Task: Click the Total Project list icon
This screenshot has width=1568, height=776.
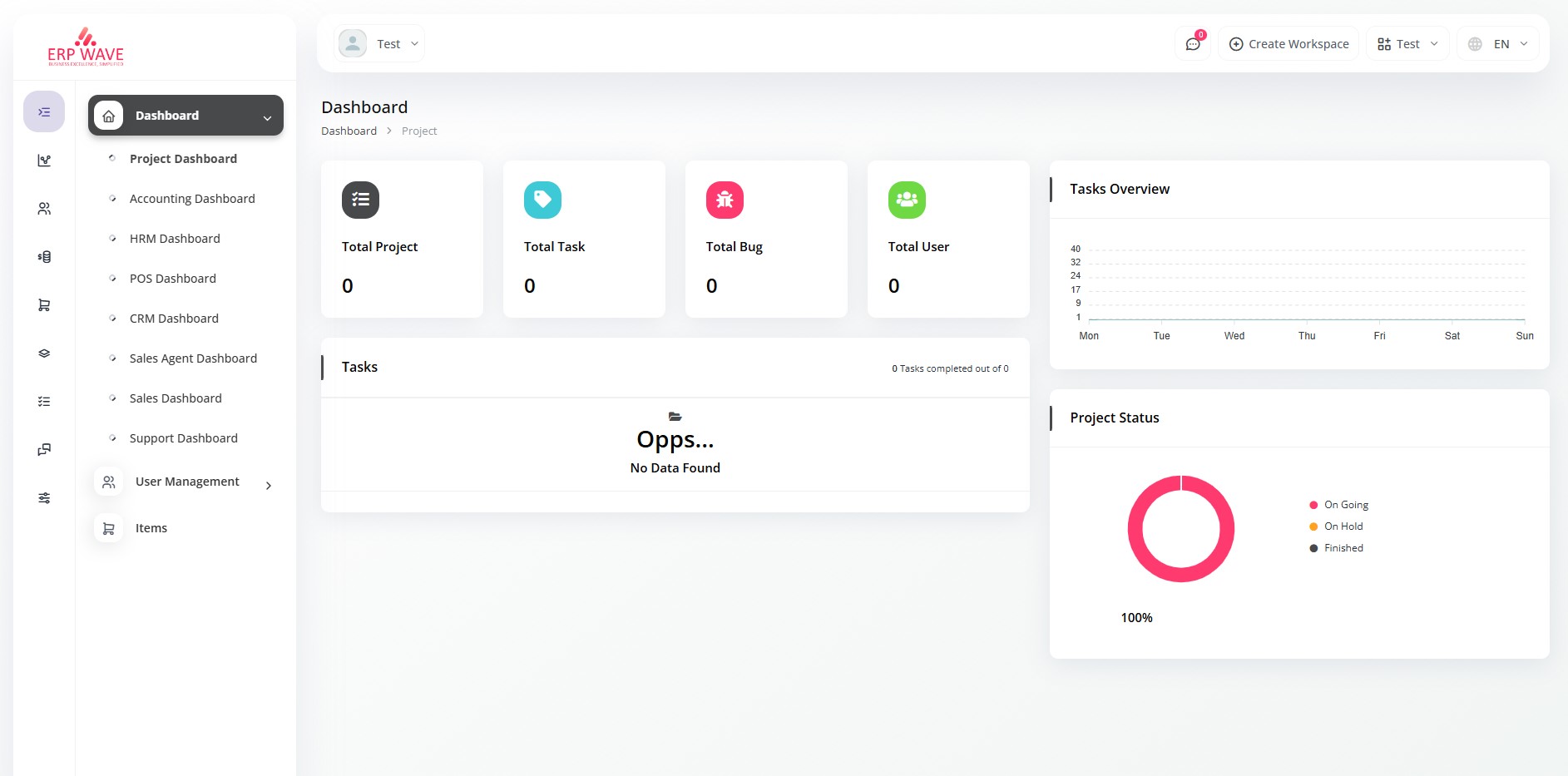Action: click(x=360, y=200)
